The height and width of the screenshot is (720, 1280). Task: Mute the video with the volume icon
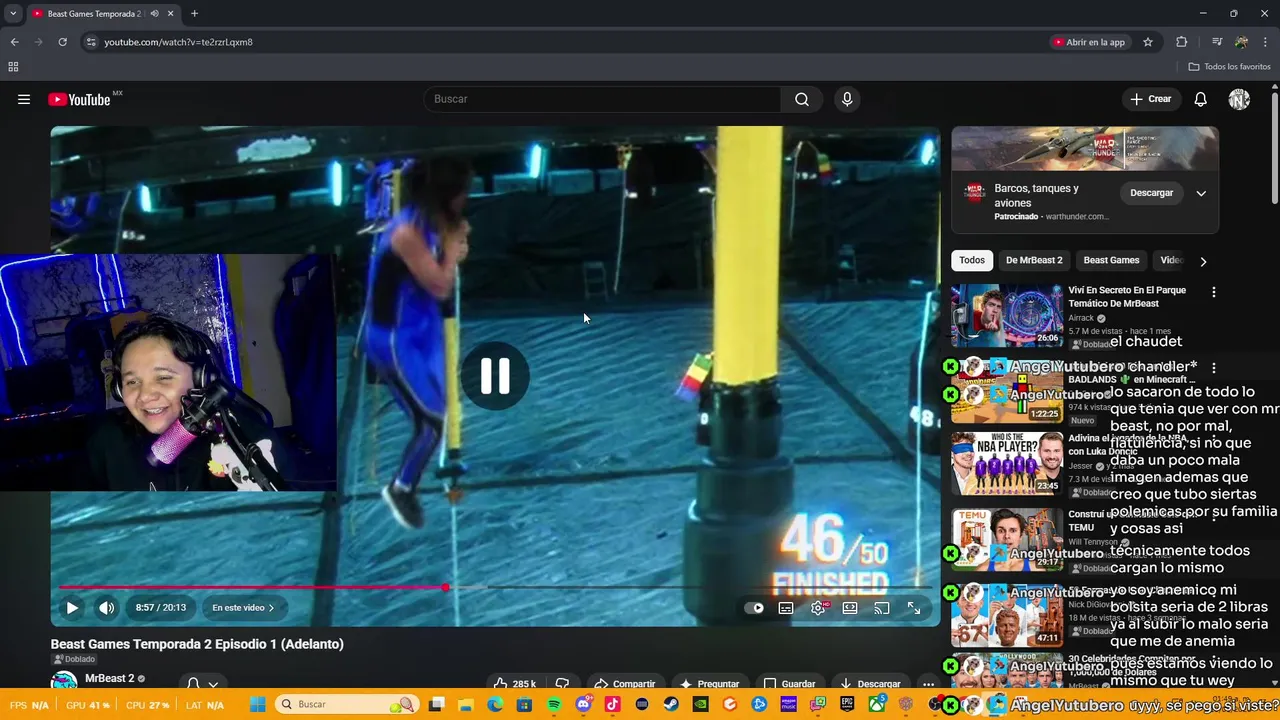[107, 607]
